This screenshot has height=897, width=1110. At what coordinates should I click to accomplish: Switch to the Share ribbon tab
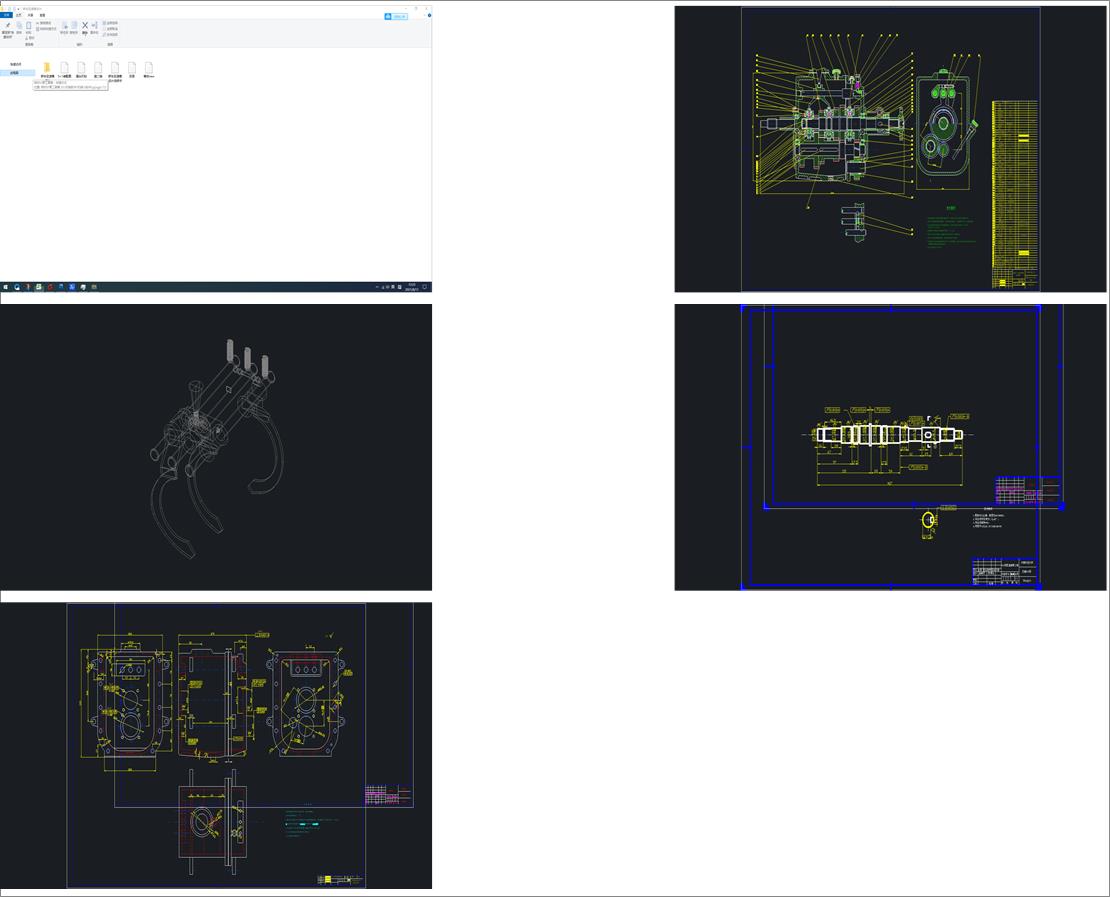tap(30, 16)
